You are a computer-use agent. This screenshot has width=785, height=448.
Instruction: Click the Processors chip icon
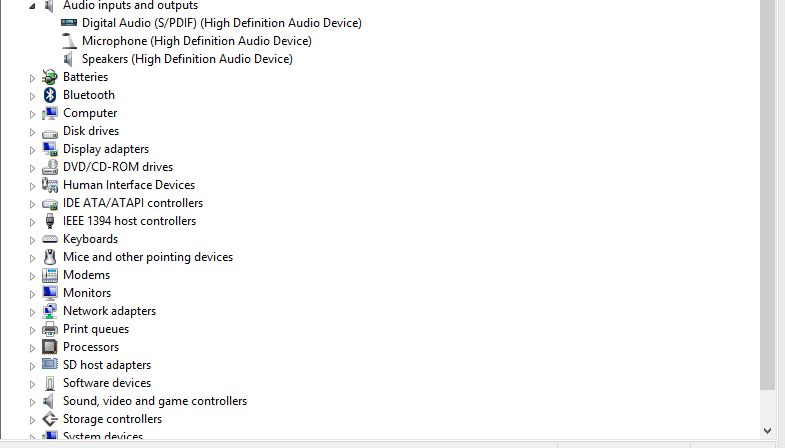tap(50, 347)
